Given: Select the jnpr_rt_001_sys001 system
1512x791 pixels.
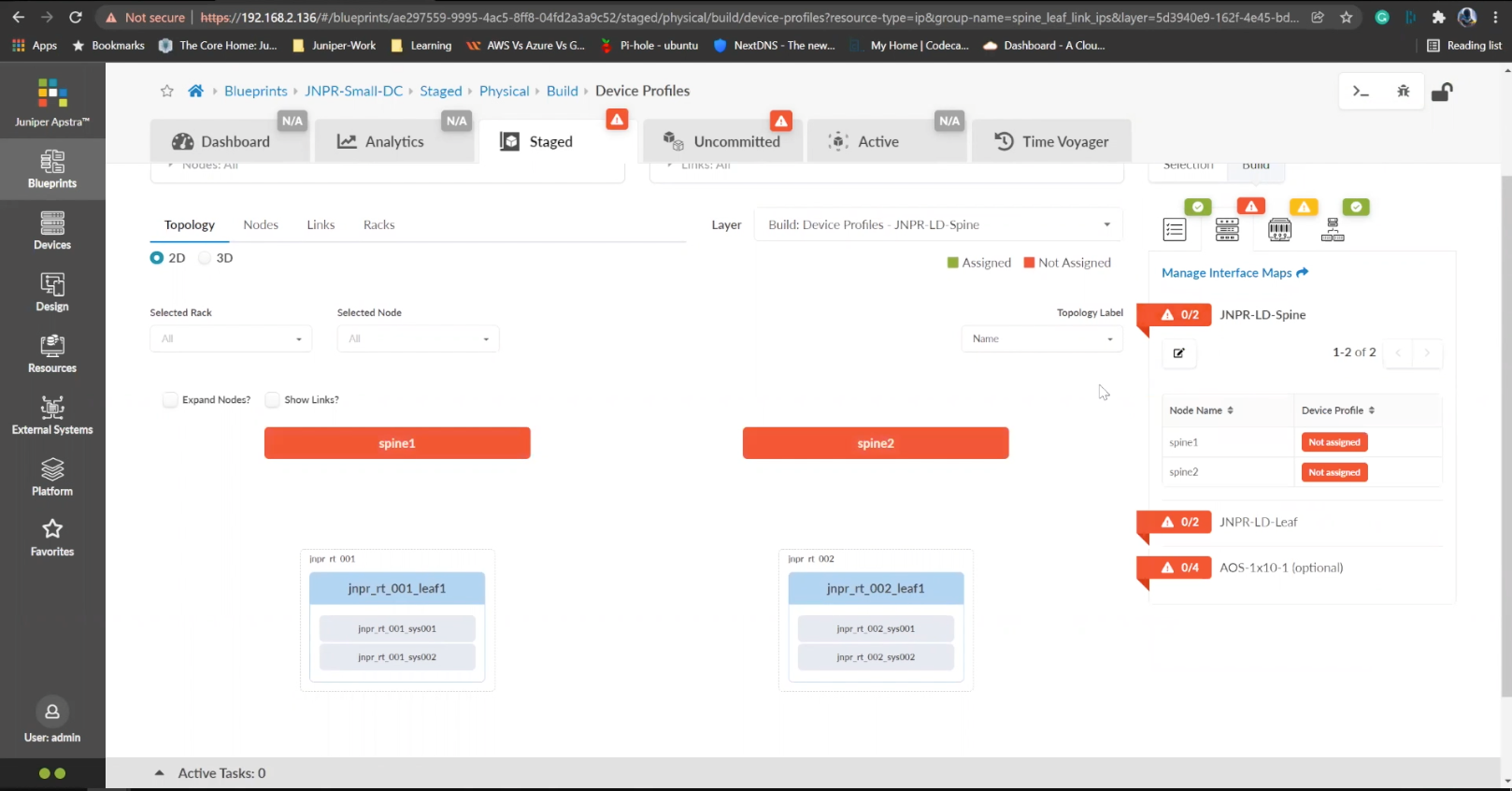Looking at the screenshot, I should point(397,628).
